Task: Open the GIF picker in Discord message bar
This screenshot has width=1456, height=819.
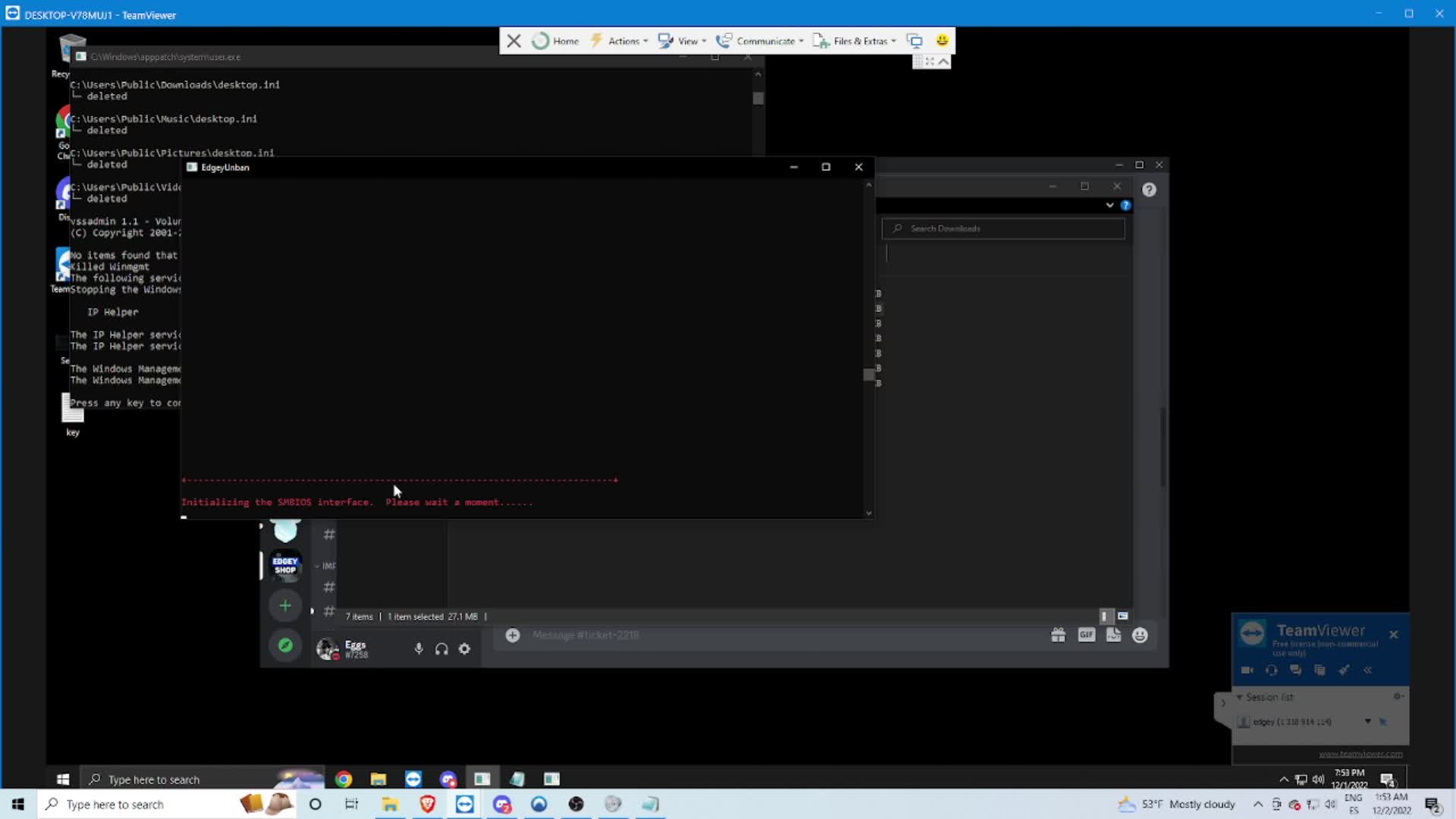Action: [x=1087, y=635]
